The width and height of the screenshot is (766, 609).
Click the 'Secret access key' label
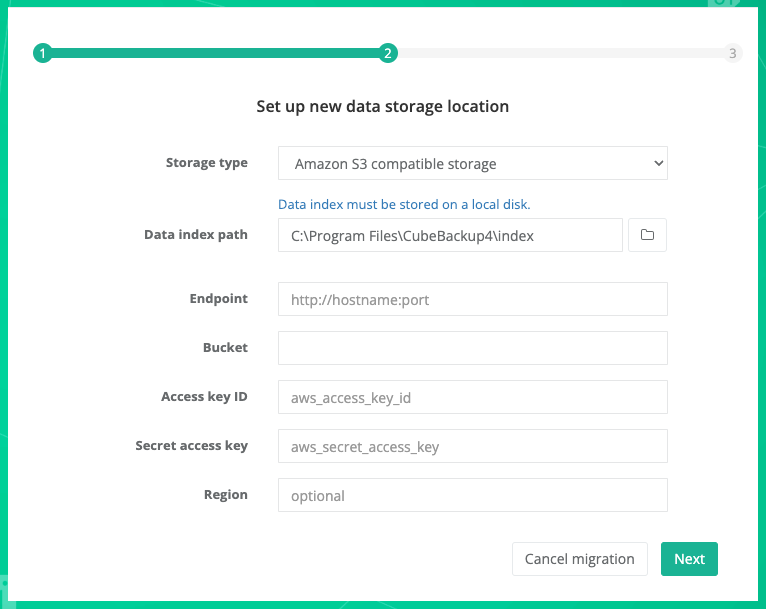pos(191,446)
